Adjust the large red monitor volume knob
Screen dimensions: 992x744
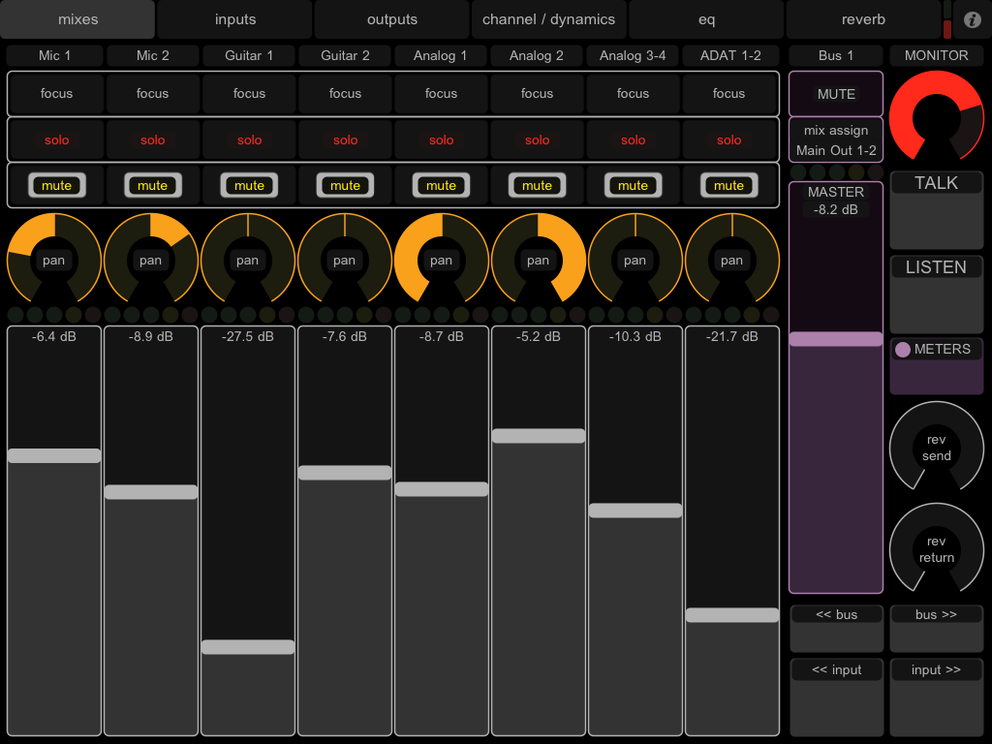[x=936, y=115]
